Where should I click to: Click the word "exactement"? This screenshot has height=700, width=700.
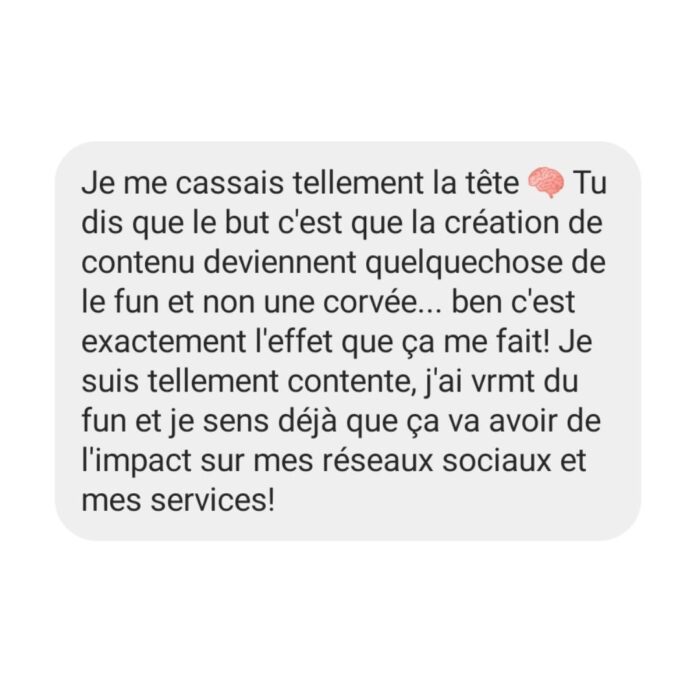pyautogui.click(x=164, y=342)
